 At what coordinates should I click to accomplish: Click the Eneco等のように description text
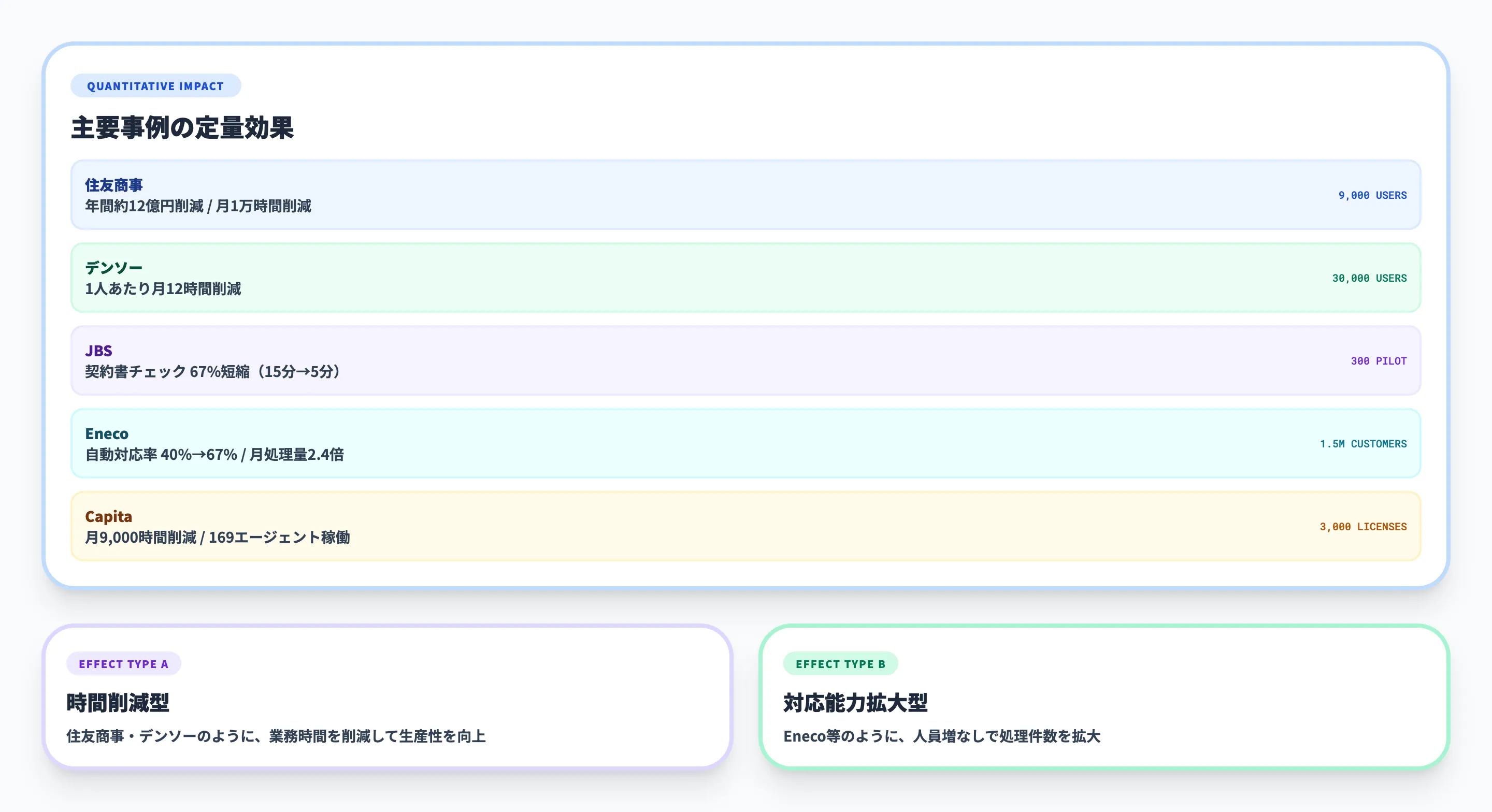click(x=941, y=736)
